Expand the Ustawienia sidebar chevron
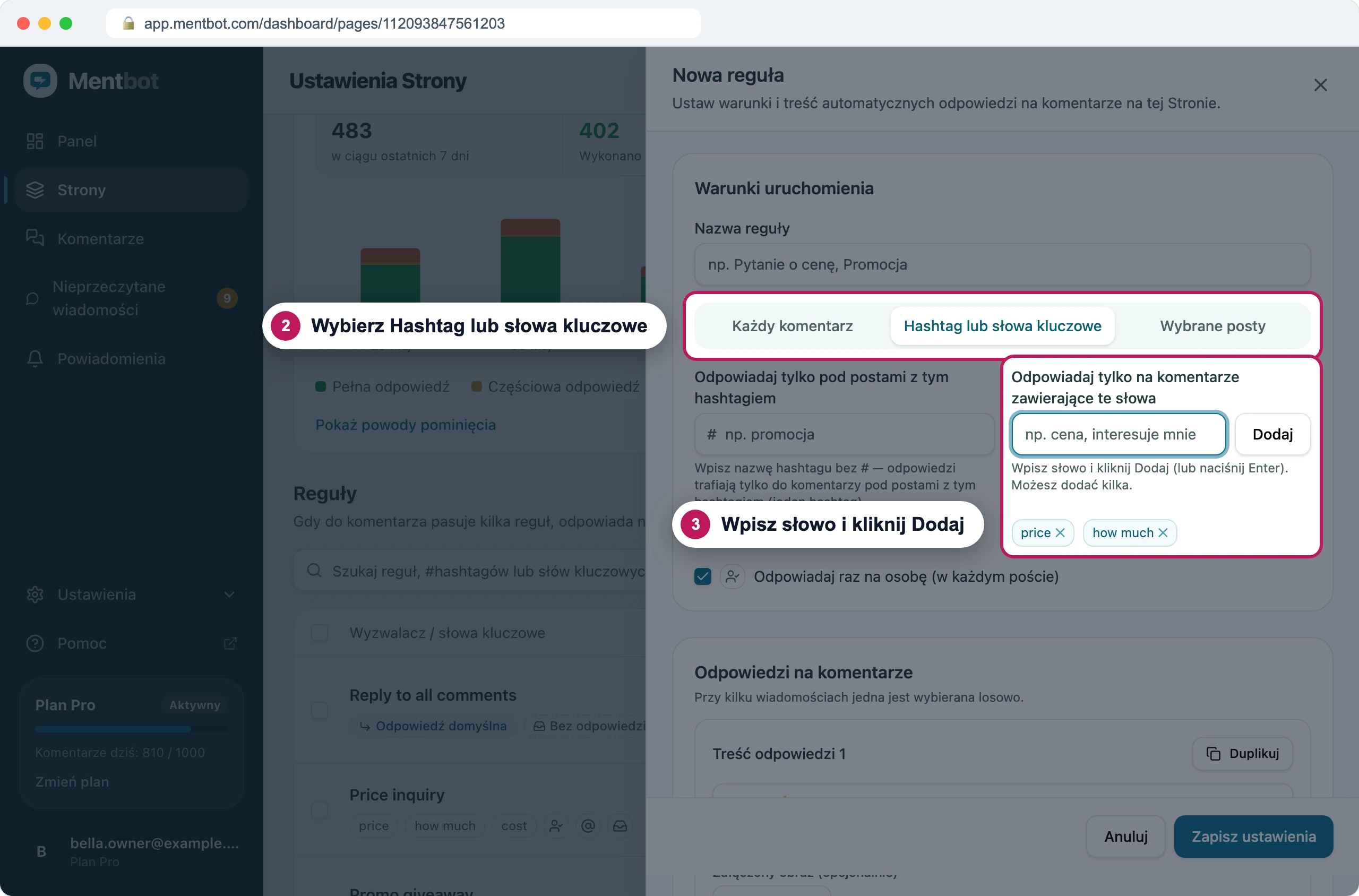The width and height of the screenshot is (1359, 896). 229,595
